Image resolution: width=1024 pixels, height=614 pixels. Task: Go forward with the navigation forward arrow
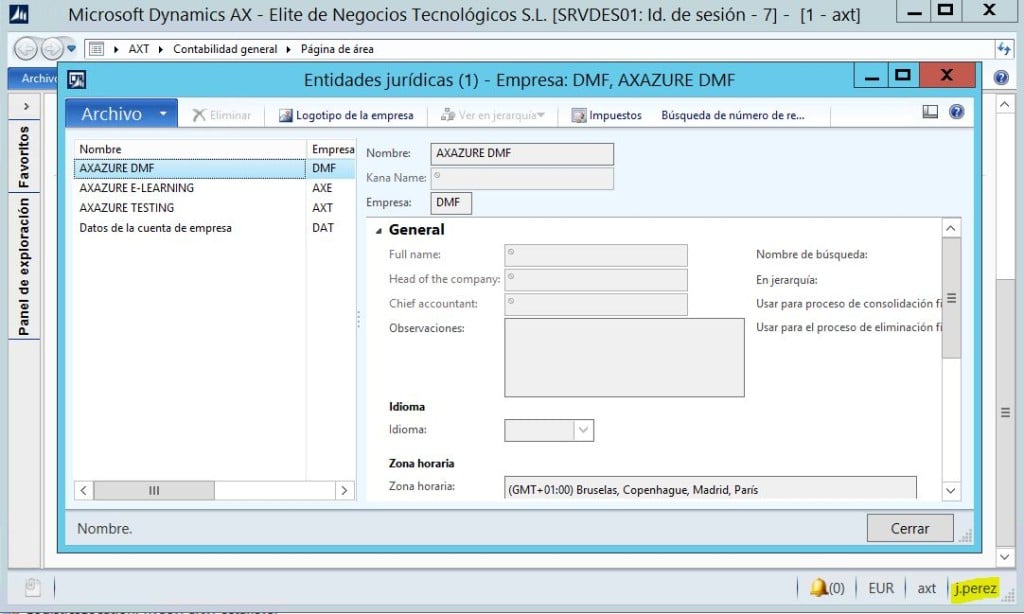[x=52, y=48]
